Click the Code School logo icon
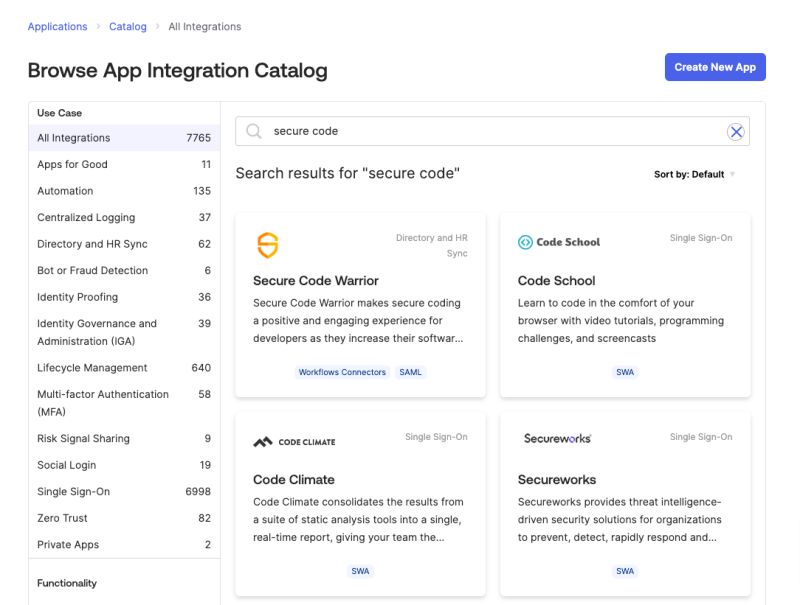Image resolution: width=800 pixels, height=605 pixels. click(x=527, y=240)
